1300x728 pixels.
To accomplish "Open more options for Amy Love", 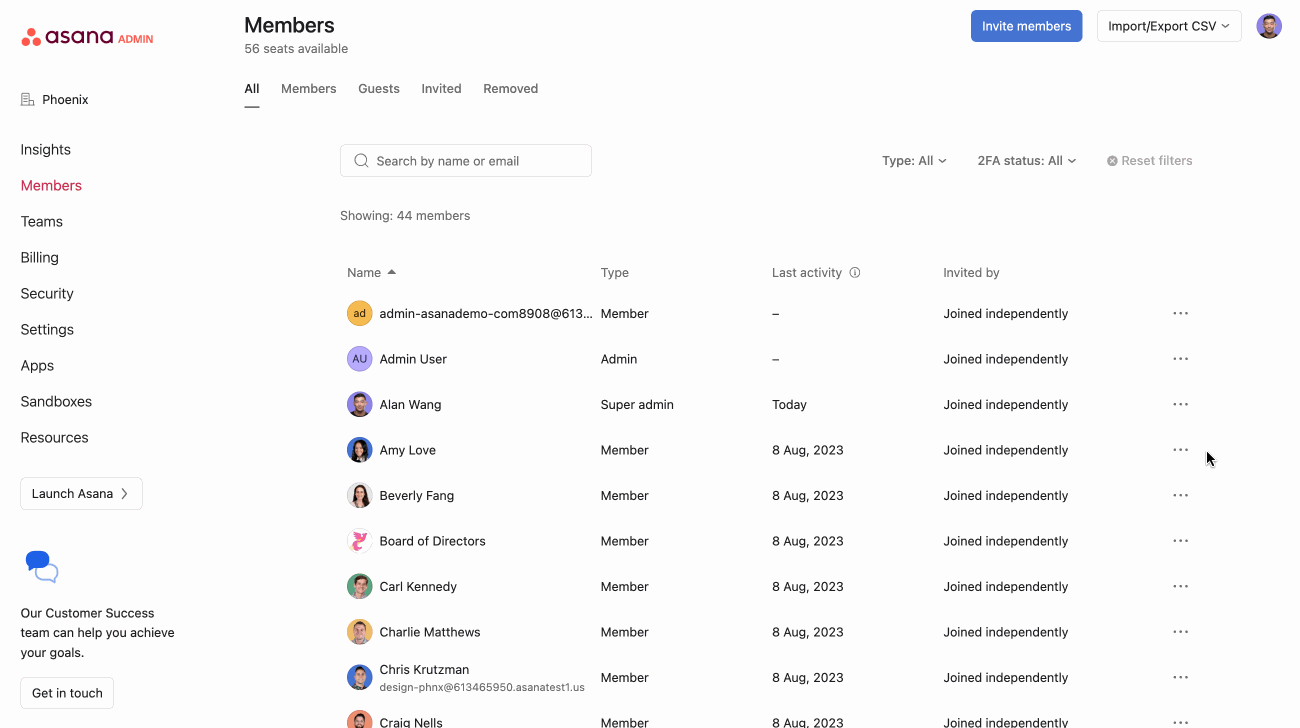I will pos(1180,450).
